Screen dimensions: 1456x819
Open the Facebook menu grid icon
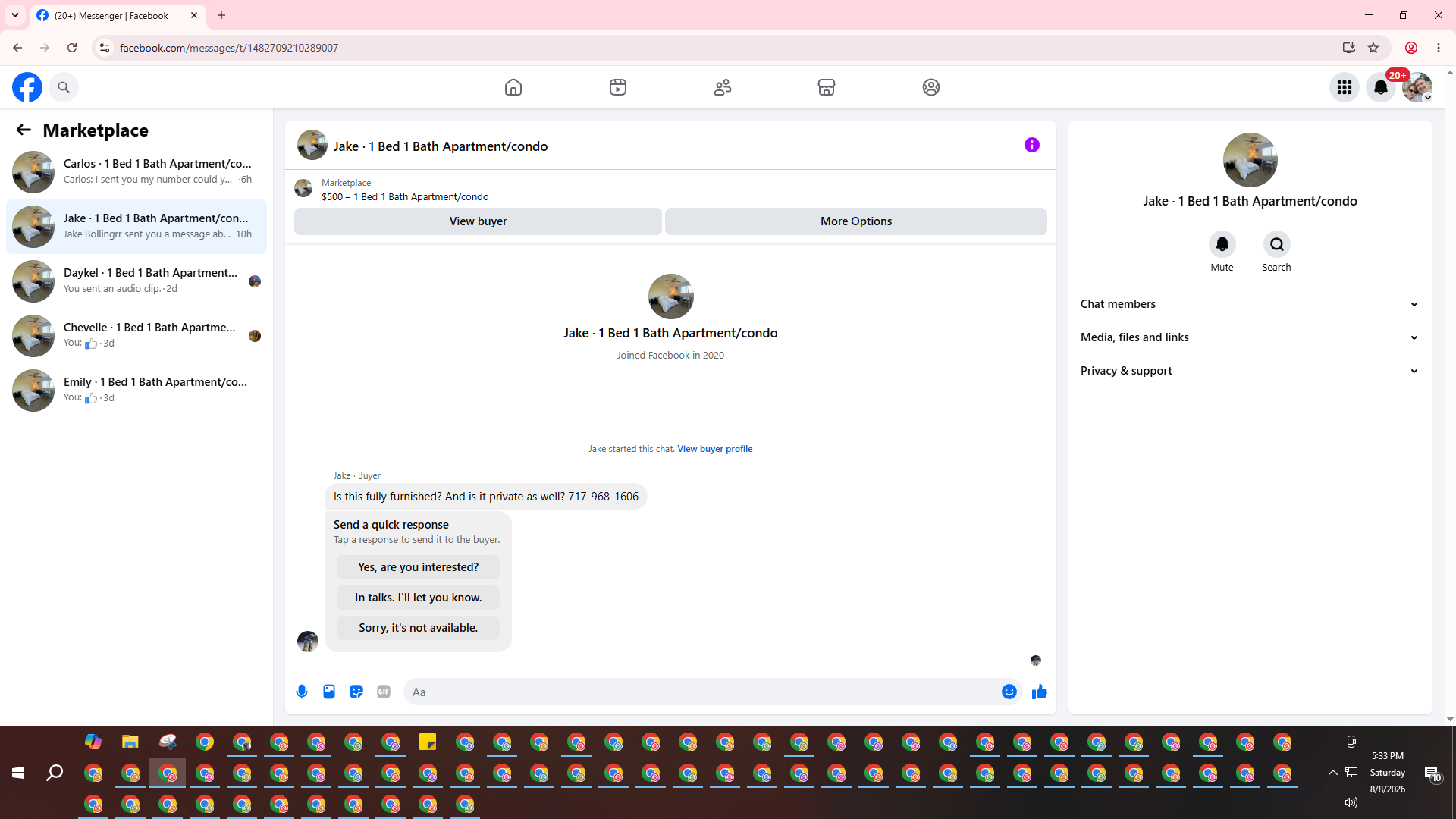click(x=1345, y=87)
